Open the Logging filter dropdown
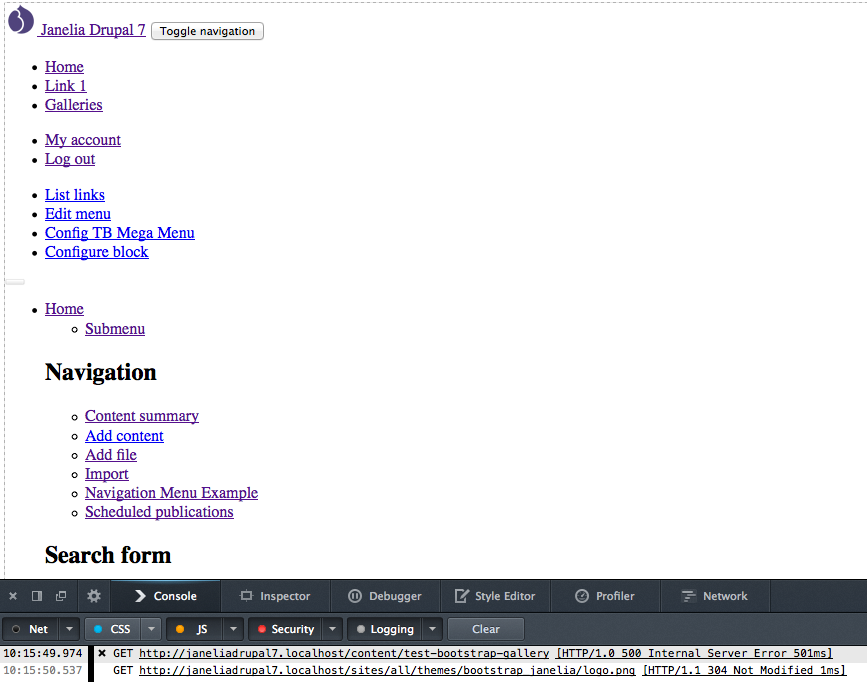This screenshot has height=682, width=867. click(431, 629)
